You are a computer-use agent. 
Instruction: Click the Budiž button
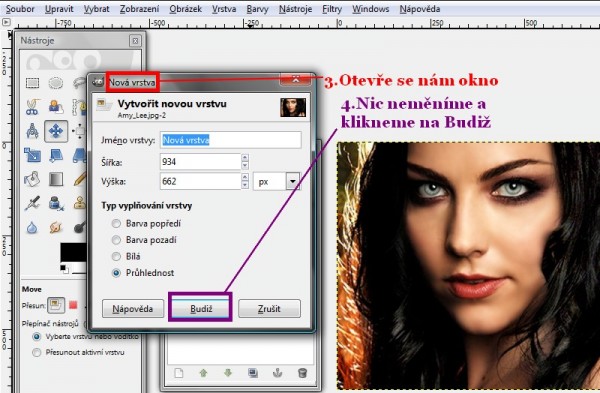(201, 308)
